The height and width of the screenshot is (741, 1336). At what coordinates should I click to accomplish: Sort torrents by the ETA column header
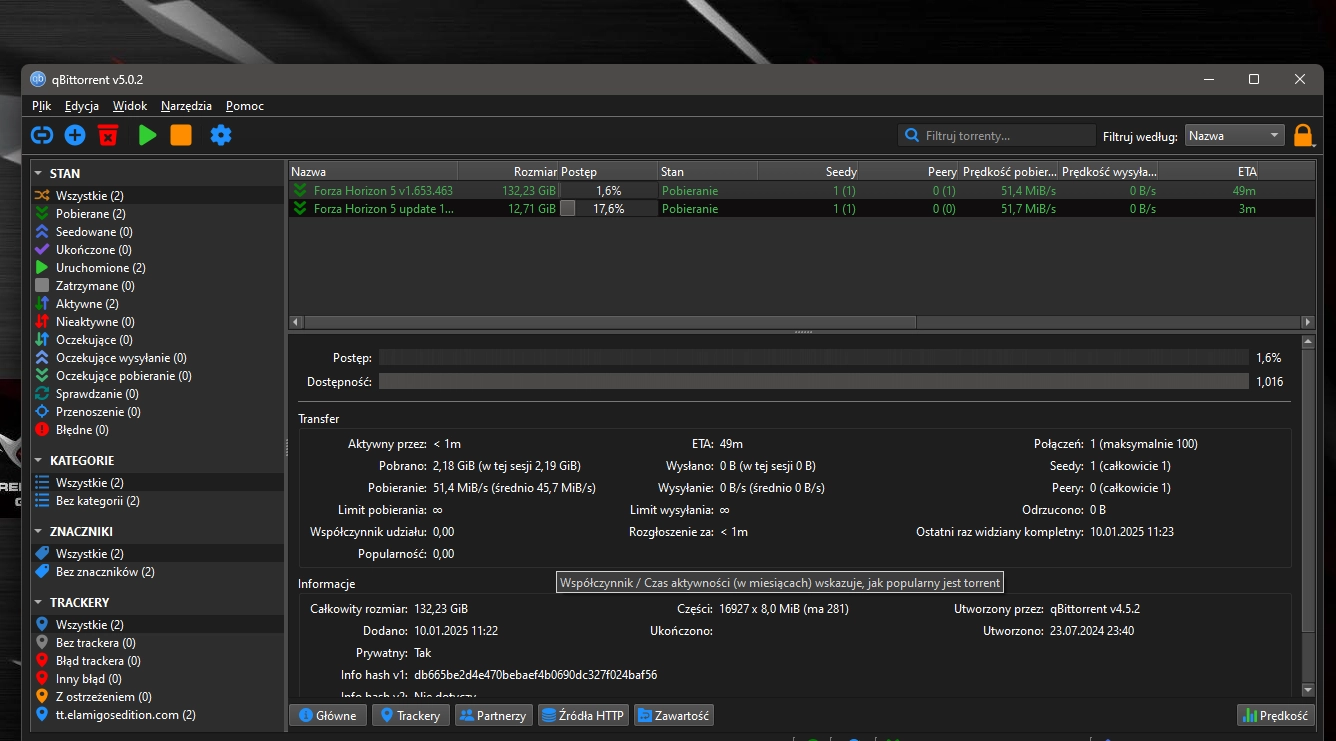pyautogui.click(x=1207, y=171)
